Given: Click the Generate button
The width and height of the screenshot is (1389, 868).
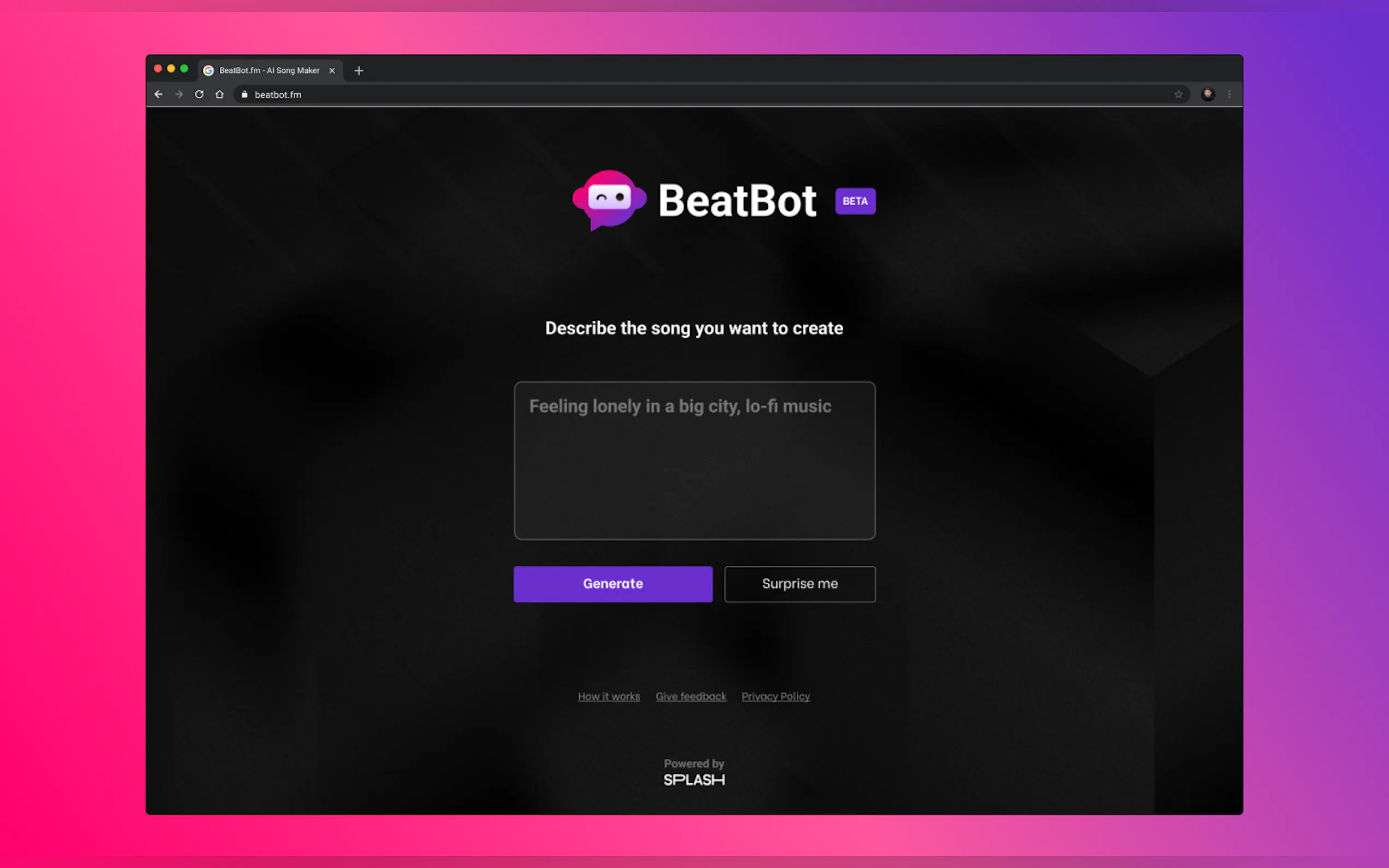Looking at the screenshot, I should pos(613,584).
